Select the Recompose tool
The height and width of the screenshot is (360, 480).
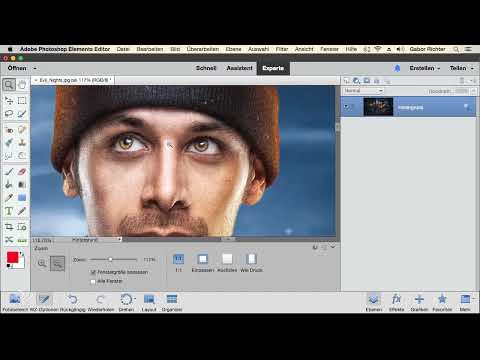tap(22, 227)
